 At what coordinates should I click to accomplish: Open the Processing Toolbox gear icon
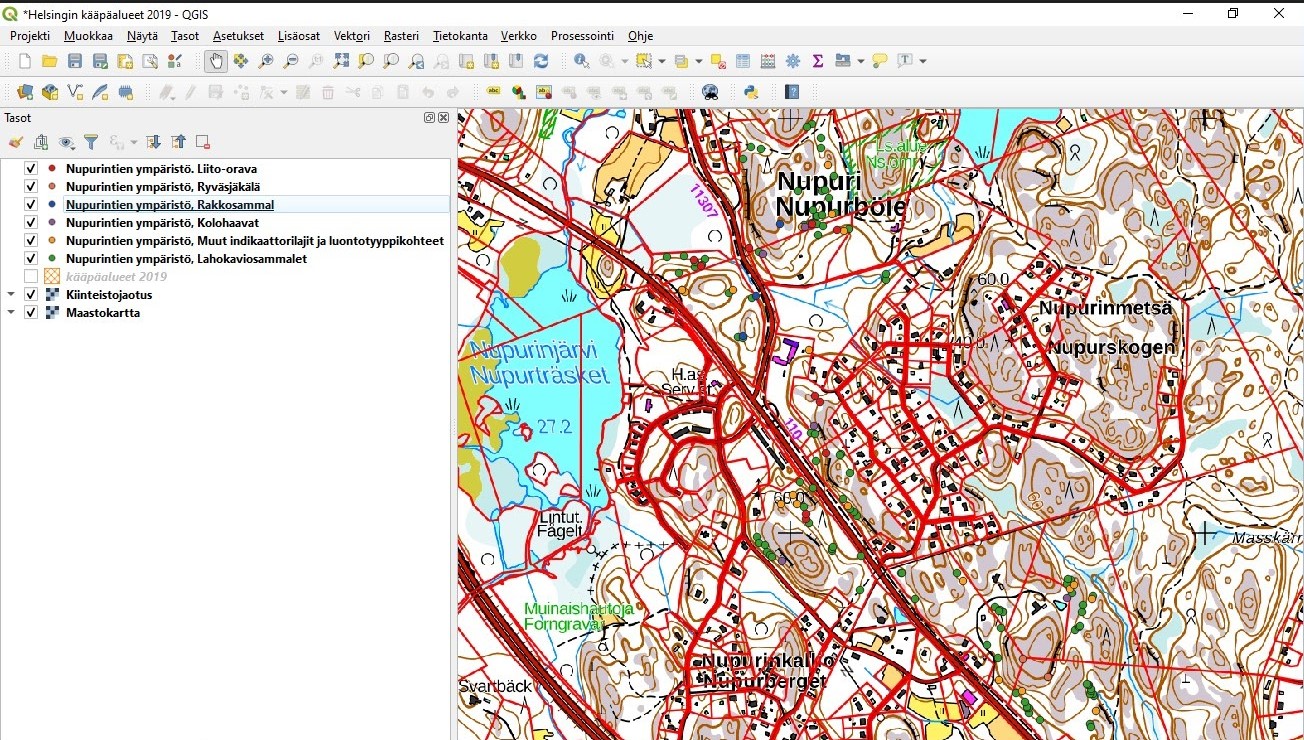793,61
